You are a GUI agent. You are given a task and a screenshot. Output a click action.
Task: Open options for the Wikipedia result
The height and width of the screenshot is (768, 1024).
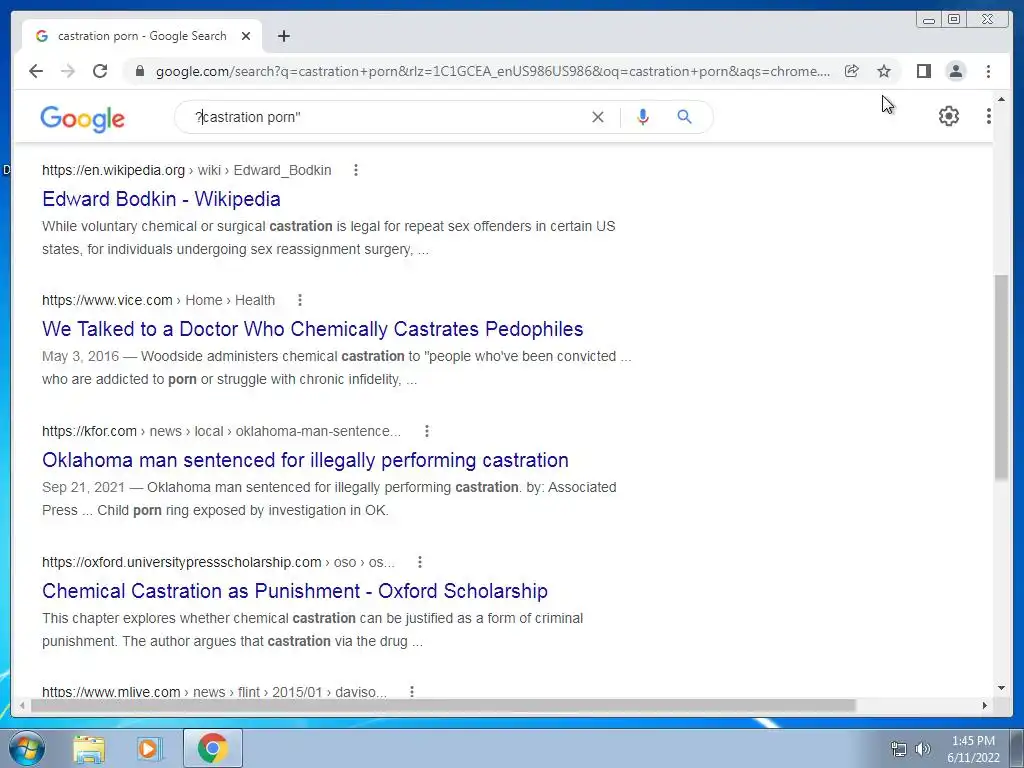coord(355,170)
